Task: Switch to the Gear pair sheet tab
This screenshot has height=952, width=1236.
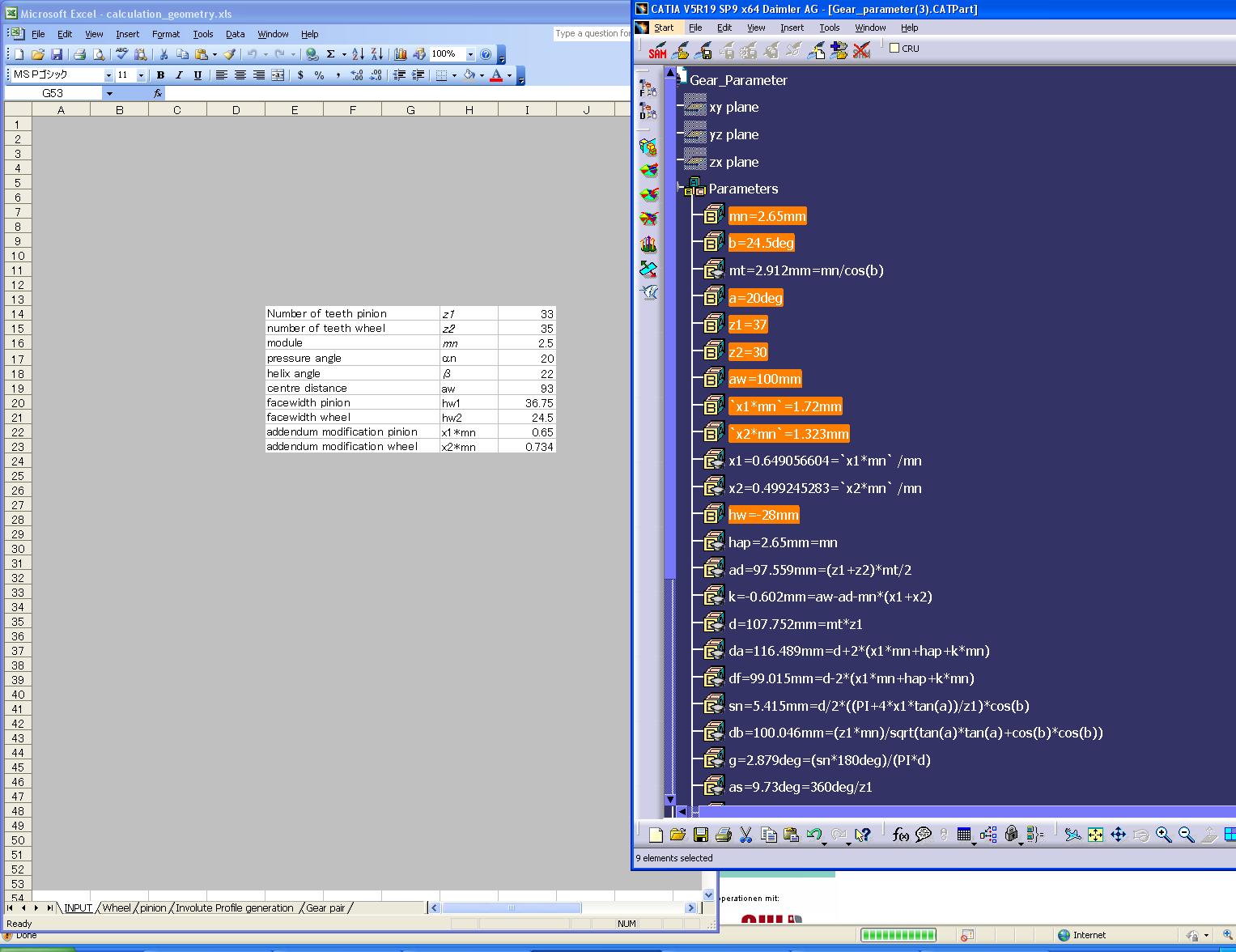Action: tap(325, 907)
